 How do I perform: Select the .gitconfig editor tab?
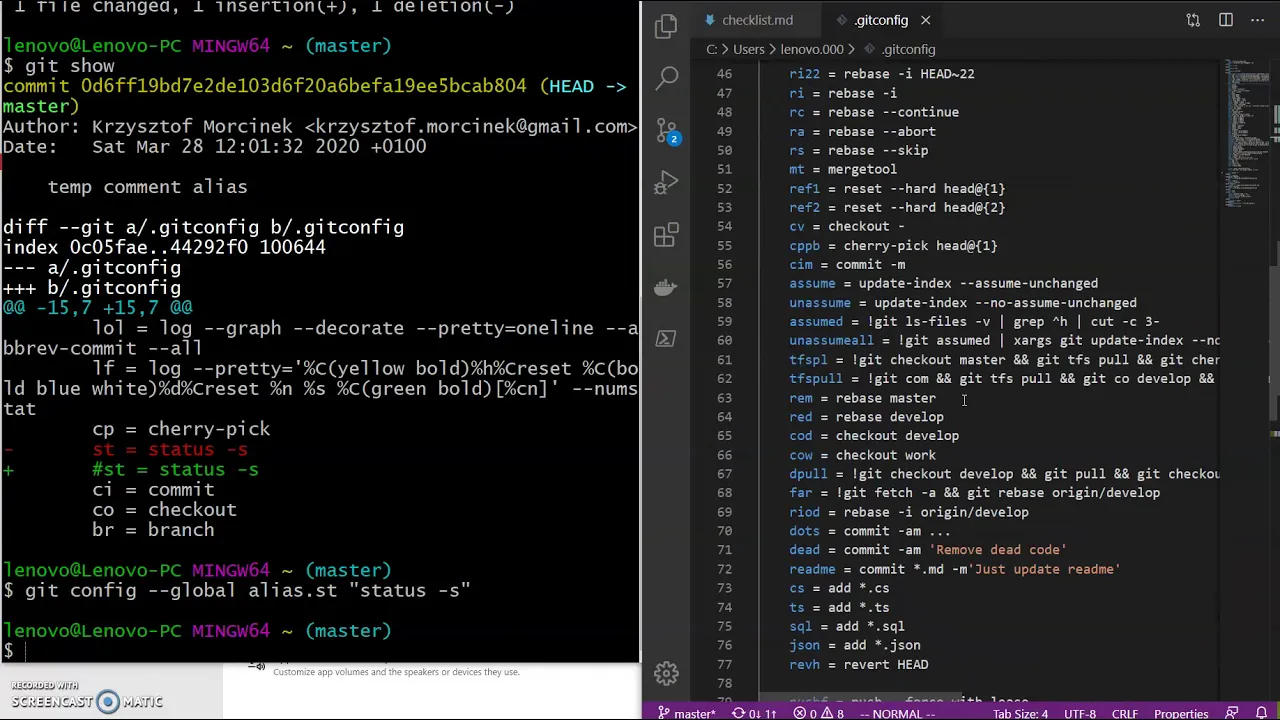pyautogui.click(x=880, y=20)
